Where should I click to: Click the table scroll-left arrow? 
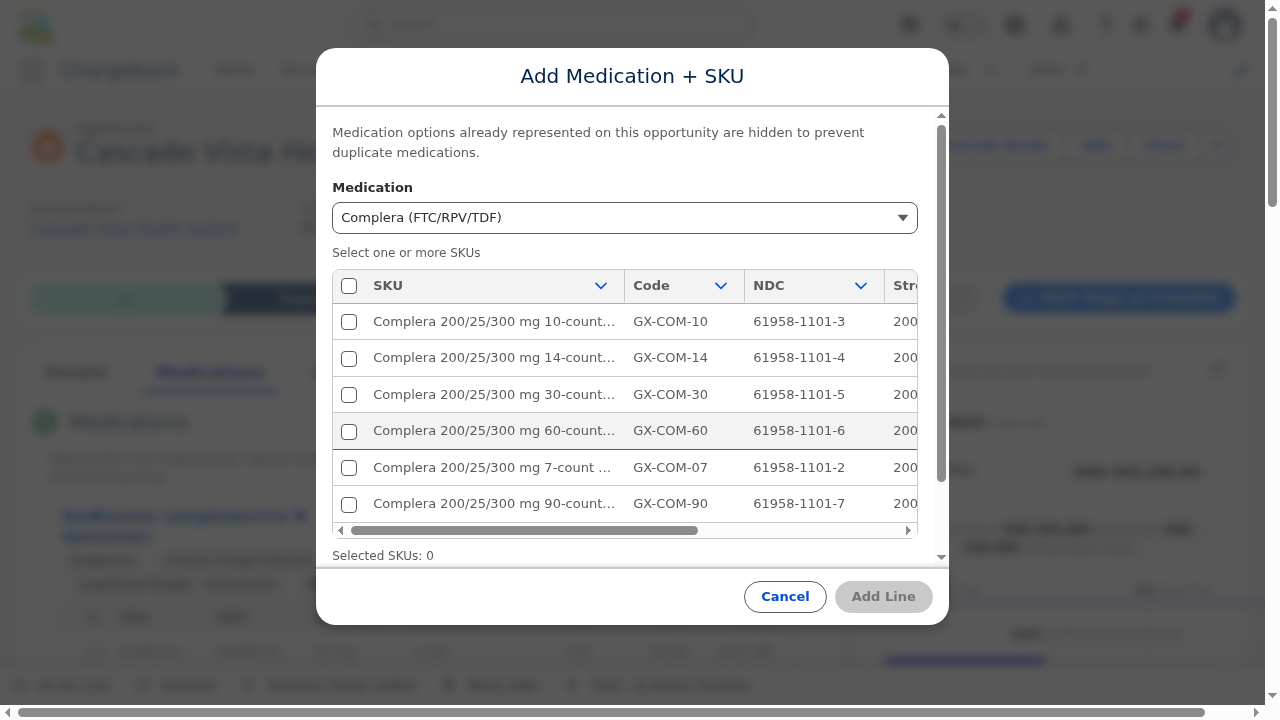pos(341,530)
